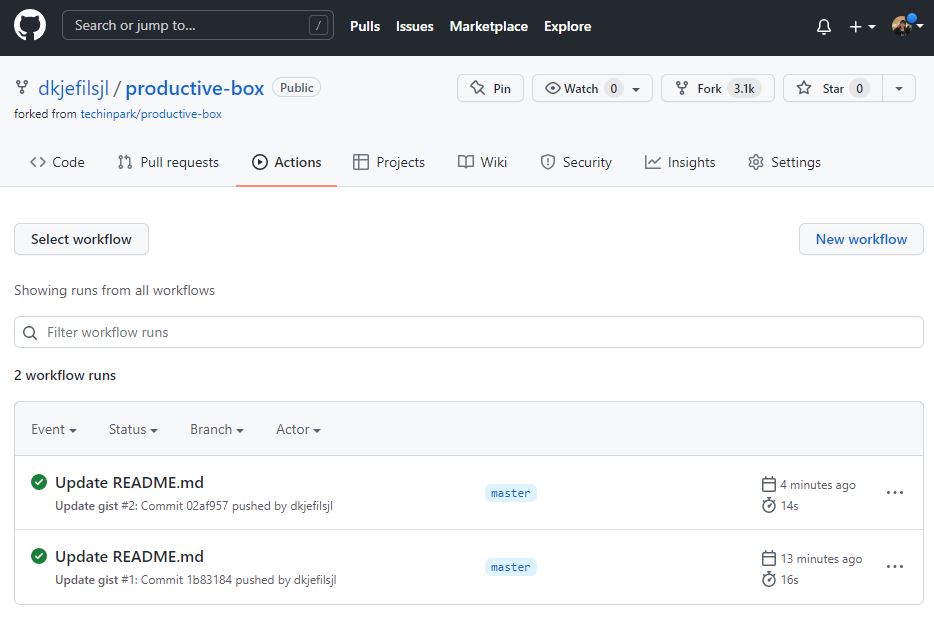
Task: Click the slash shortcut key icon
Action: point(318,26)
